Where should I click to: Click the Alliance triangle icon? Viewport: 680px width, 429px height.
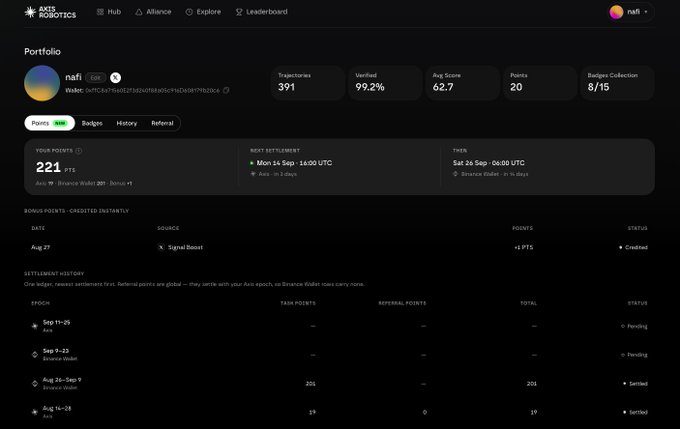139,12
